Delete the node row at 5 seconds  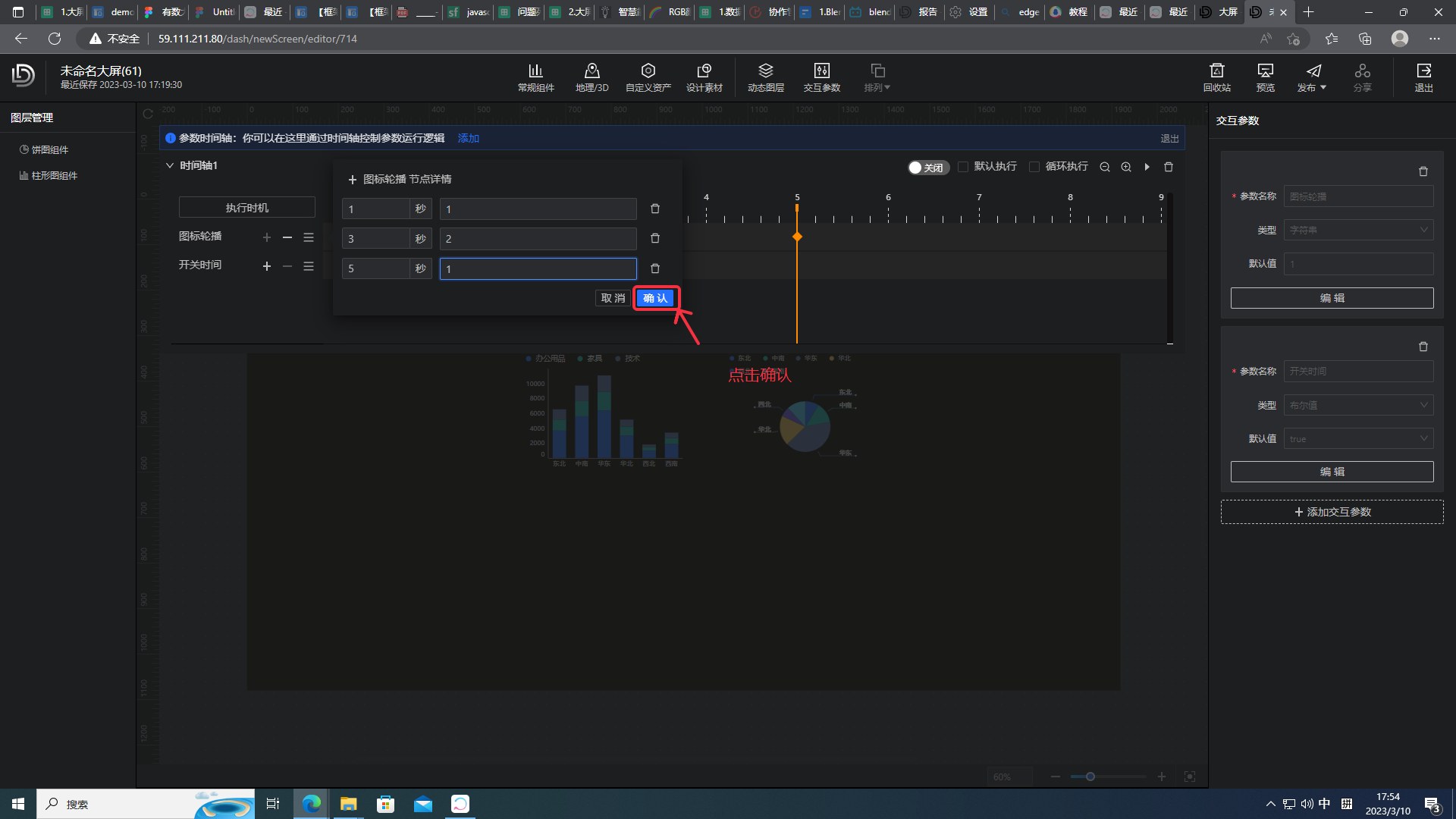click(x=655, y=268)
